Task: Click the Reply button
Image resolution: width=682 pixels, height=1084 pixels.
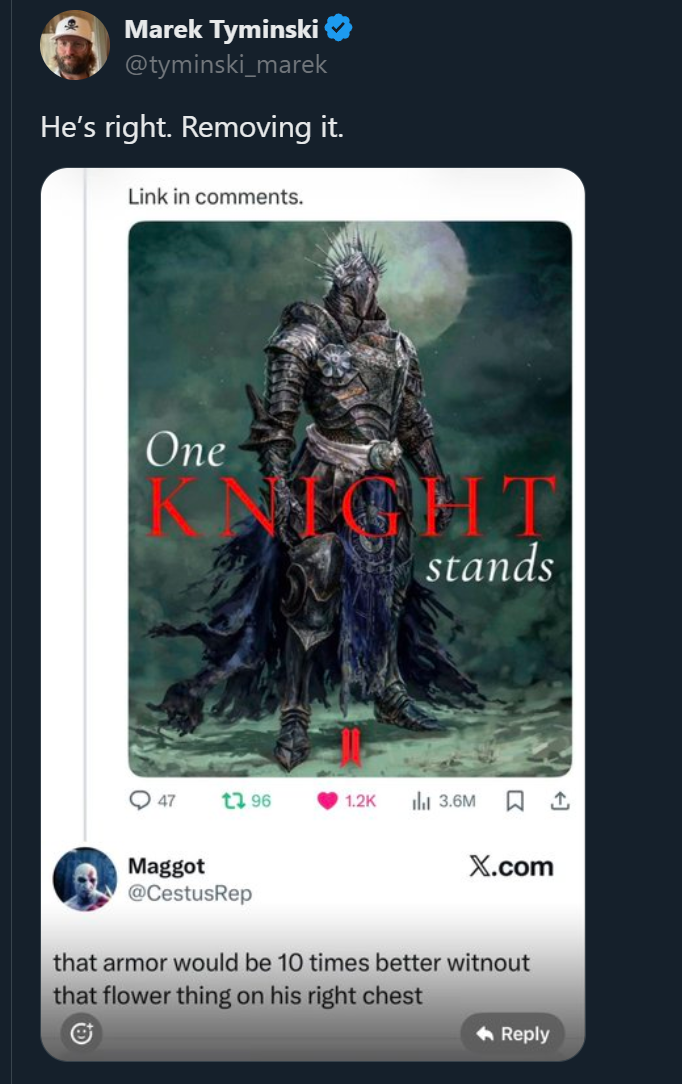Action: (x=513, y=1034)
